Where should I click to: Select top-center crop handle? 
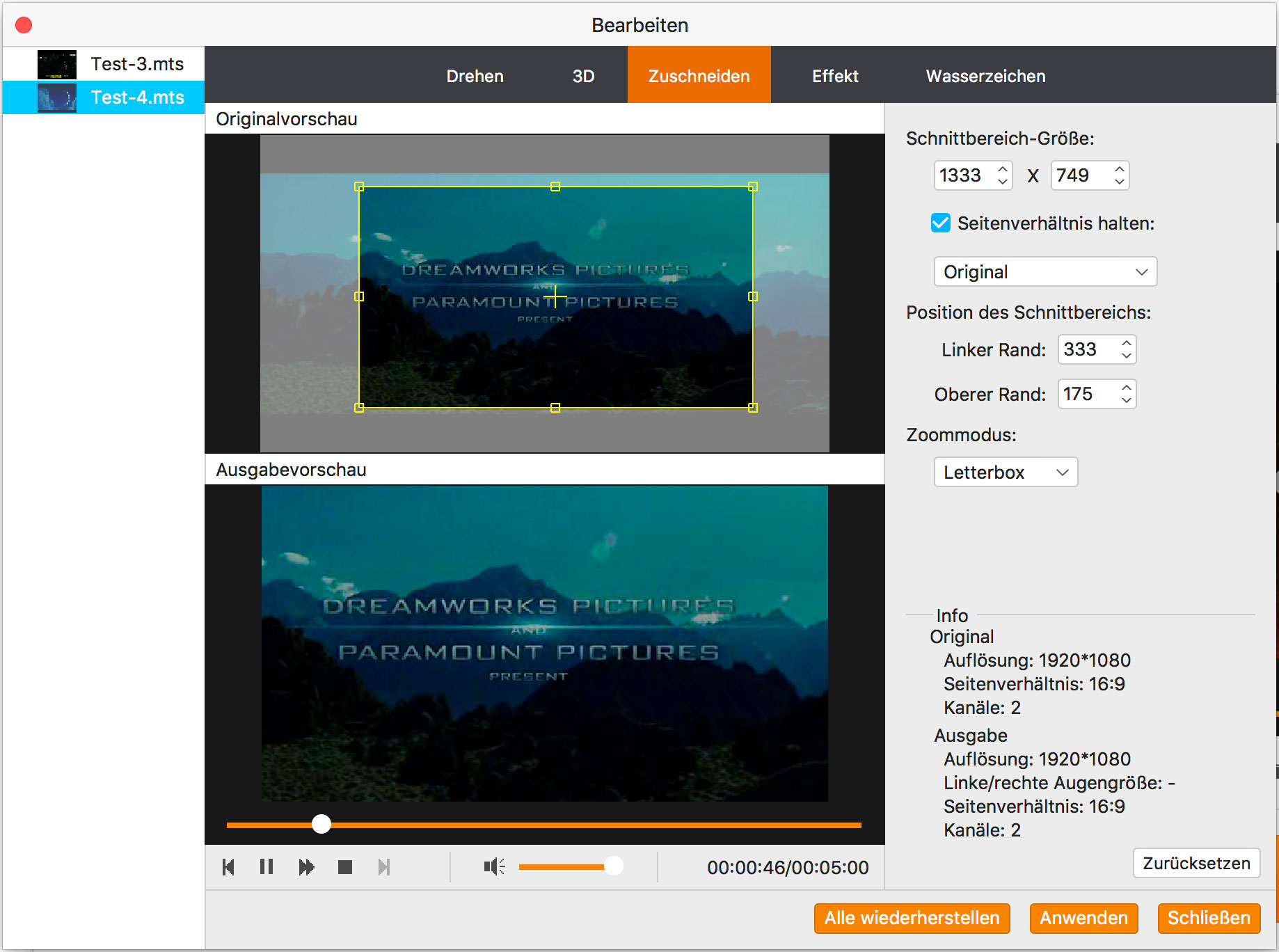[555, 187]
